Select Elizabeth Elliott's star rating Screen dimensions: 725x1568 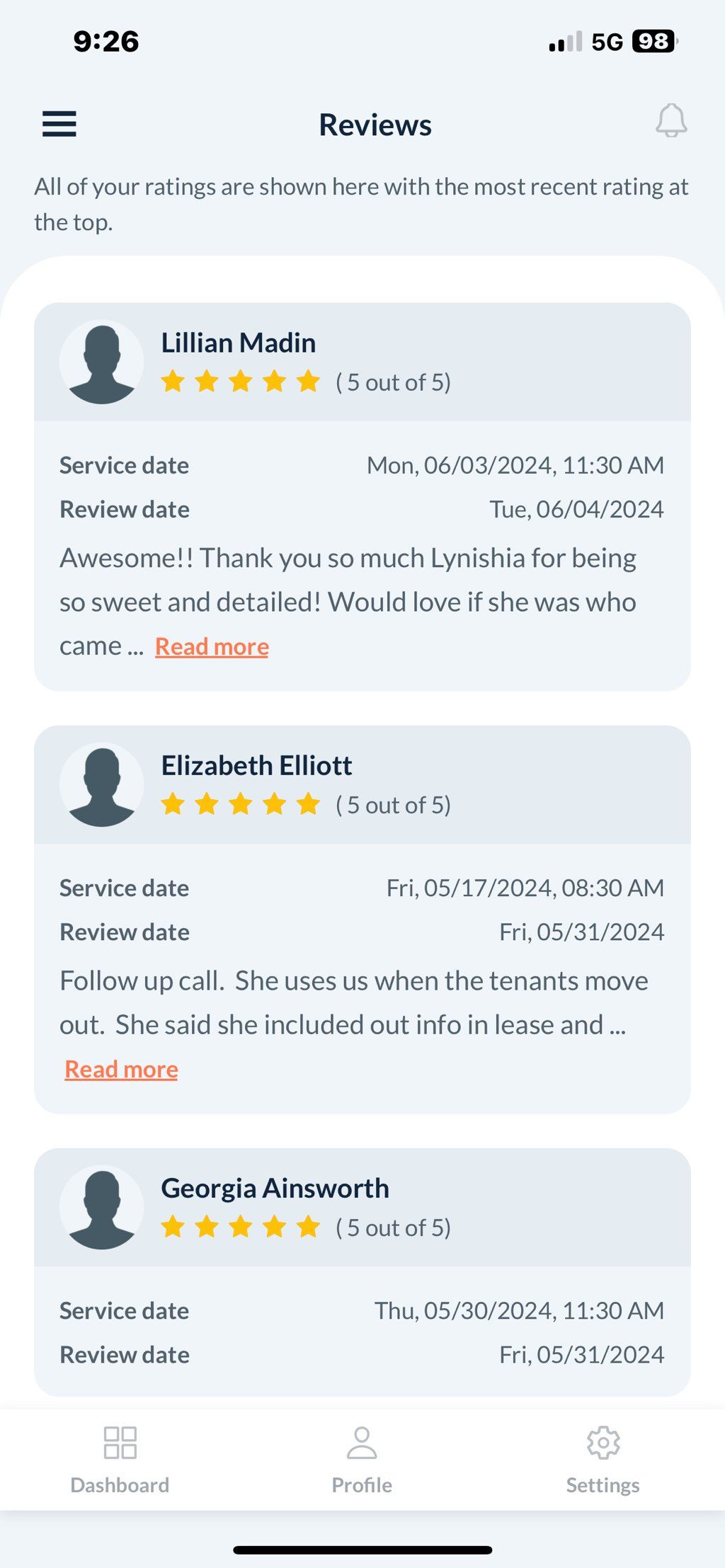tap(241, 804)
